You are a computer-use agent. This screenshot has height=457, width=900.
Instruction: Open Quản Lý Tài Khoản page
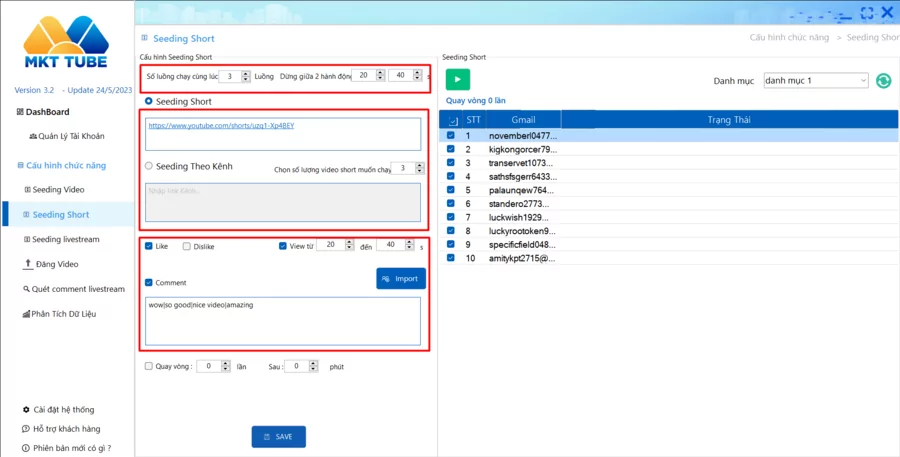tap(67, 136)
